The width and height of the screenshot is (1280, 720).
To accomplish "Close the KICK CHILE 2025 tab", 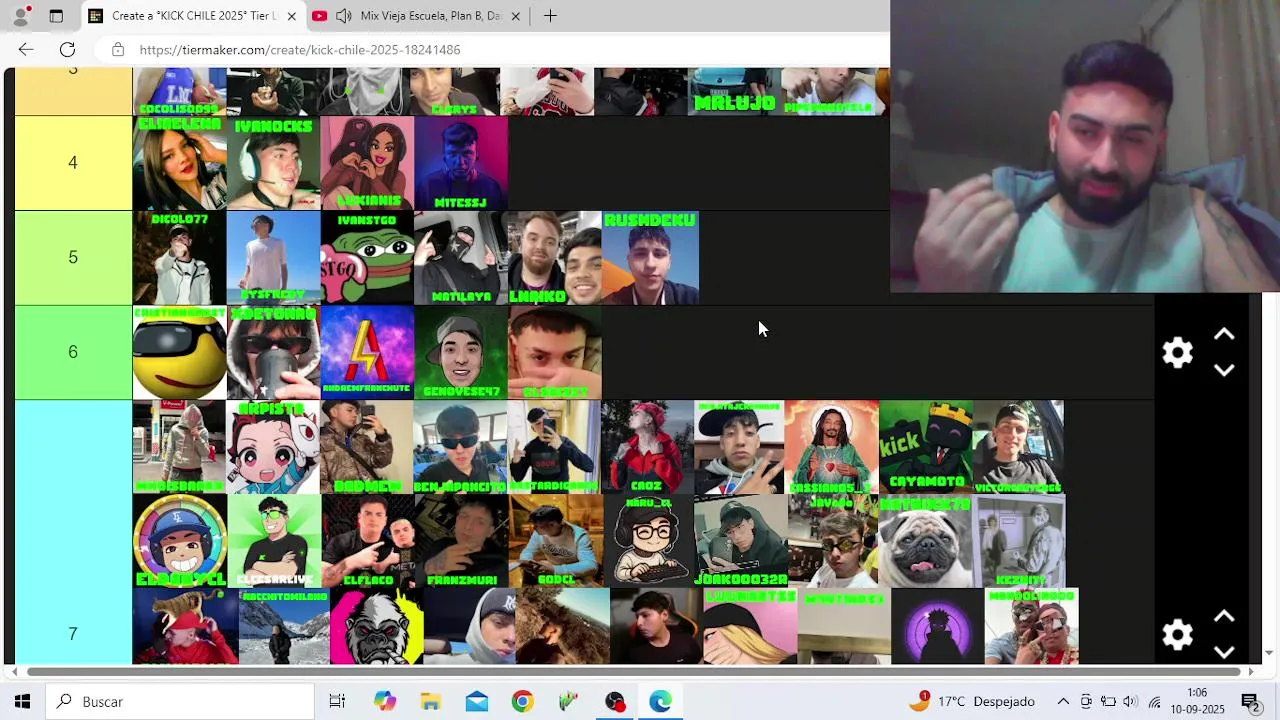I will [291, 16].
